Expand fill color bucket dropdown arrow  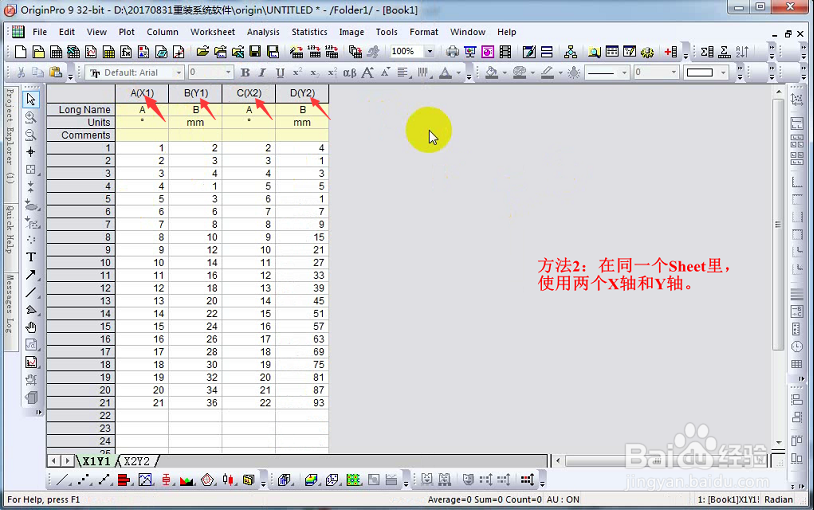pos(505,73)
